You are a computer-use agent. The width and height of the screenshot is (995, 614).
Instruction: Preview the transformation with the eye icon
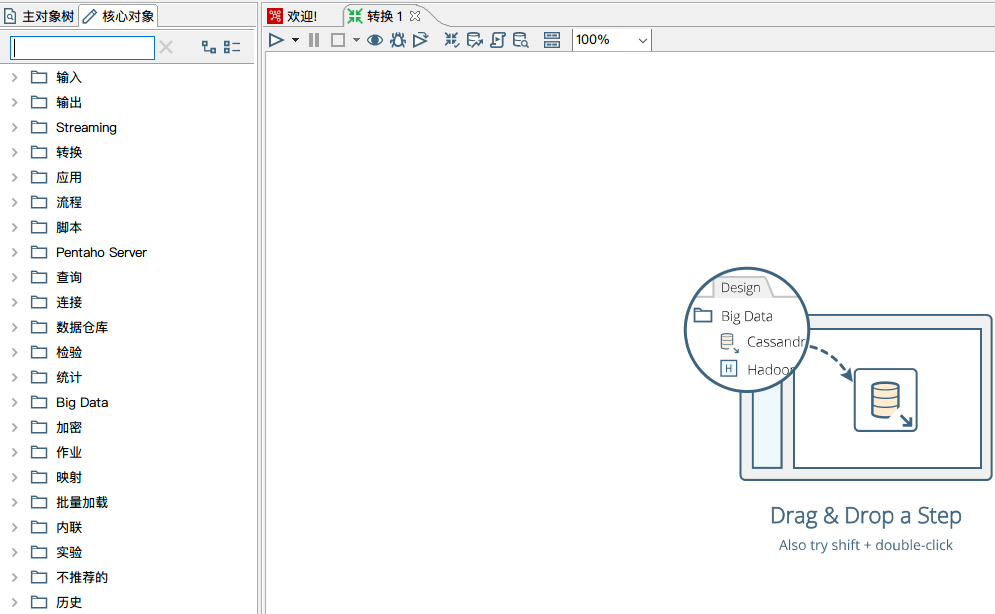point(375,40)
